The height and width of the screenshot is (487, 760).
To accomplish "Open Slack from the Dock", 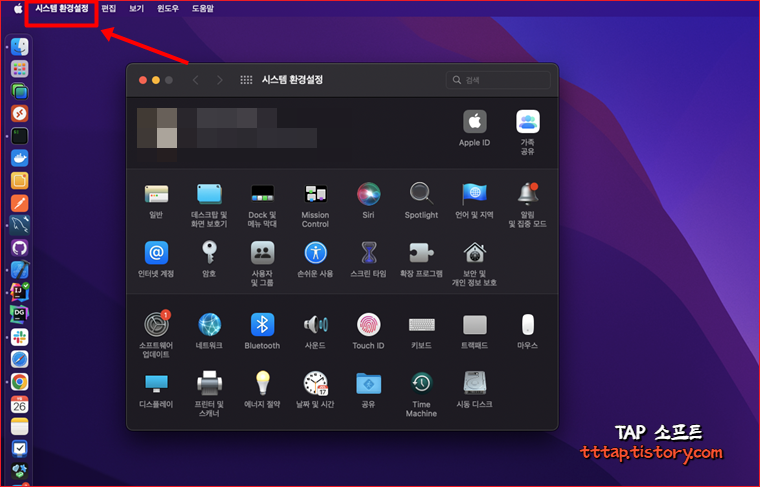I will [19, 337].
